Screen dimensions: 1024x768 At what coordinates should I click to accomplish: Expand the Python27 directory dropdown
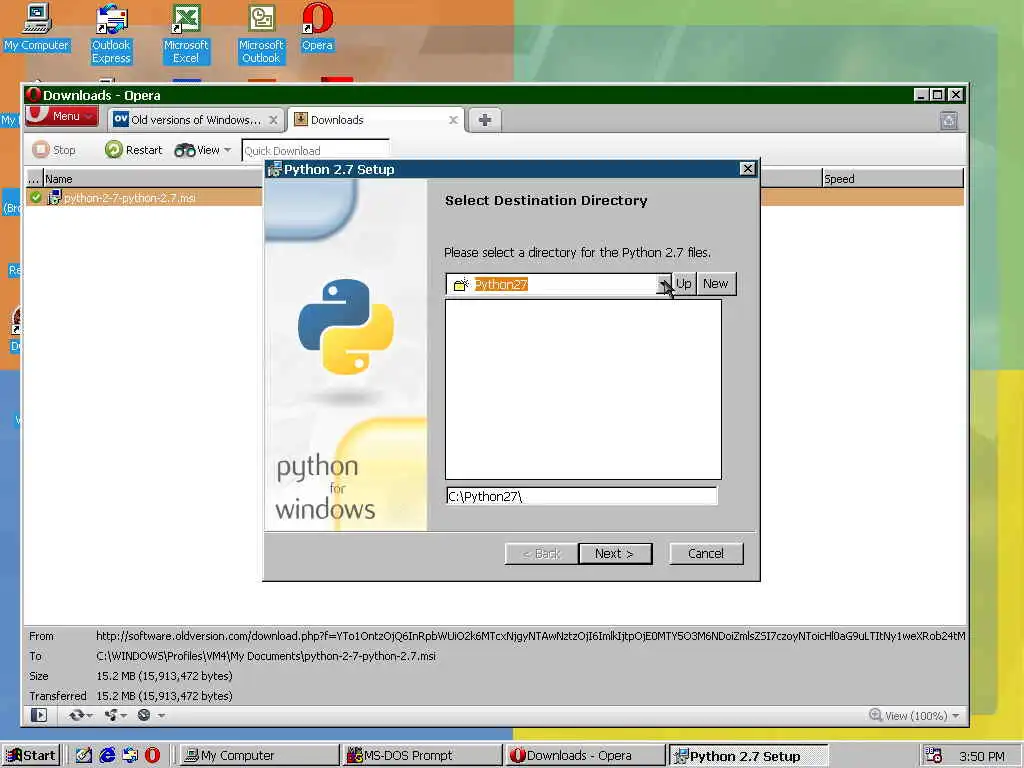[x=664, y=284]
